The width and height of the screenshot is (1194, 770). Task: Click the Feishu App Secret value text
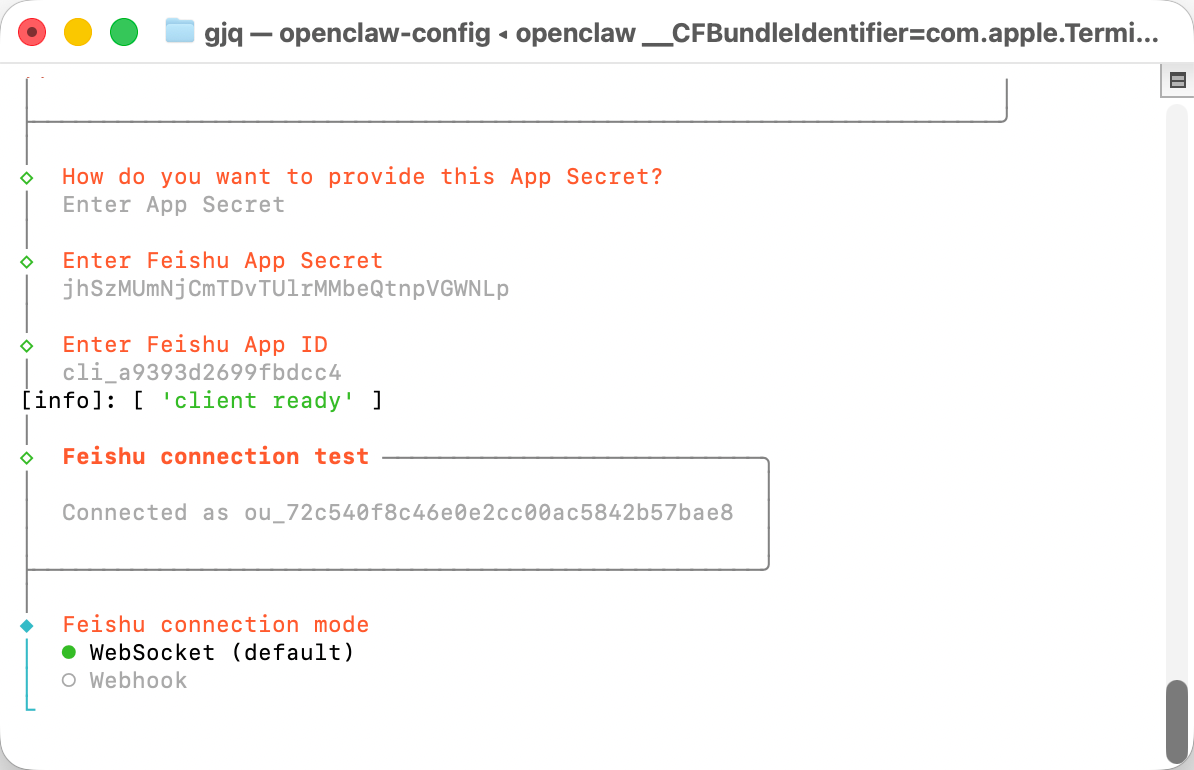click(x=285, y=289)
